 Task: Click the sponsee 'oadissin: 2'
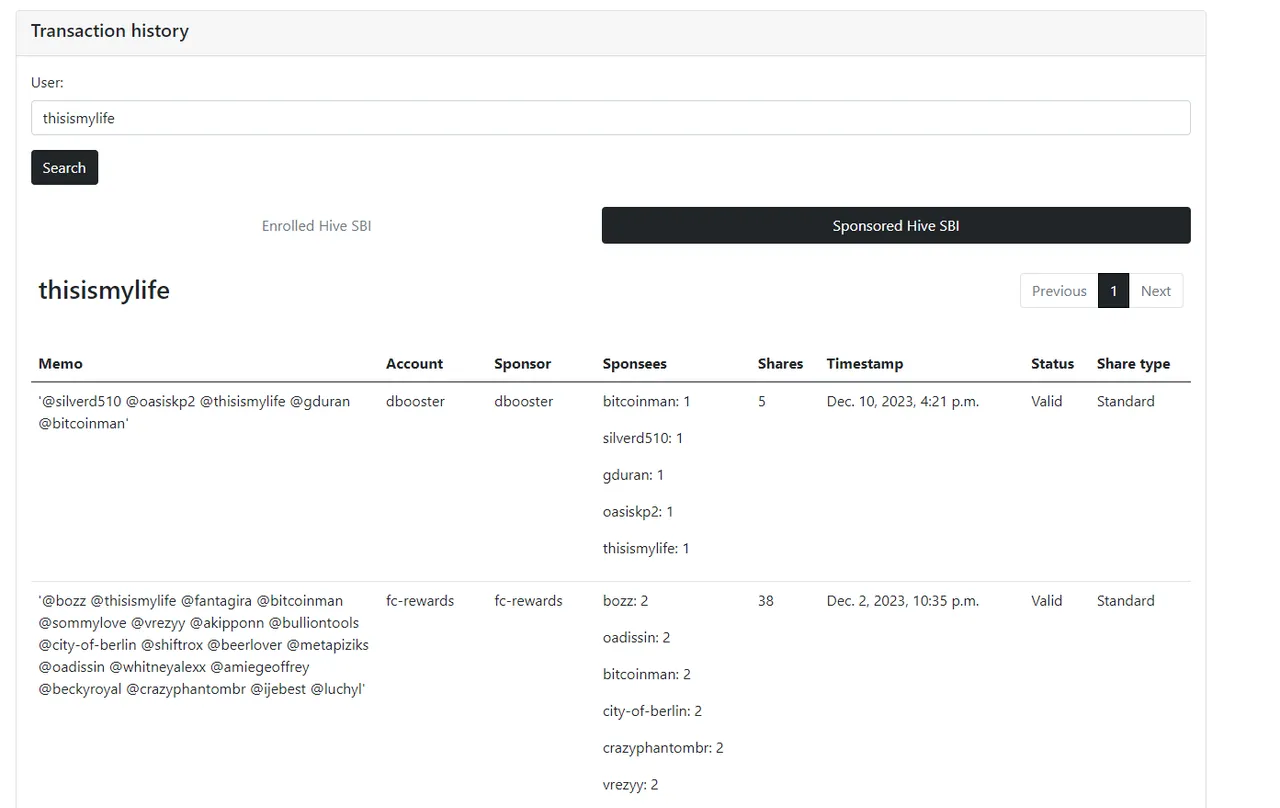coord(636,638)
